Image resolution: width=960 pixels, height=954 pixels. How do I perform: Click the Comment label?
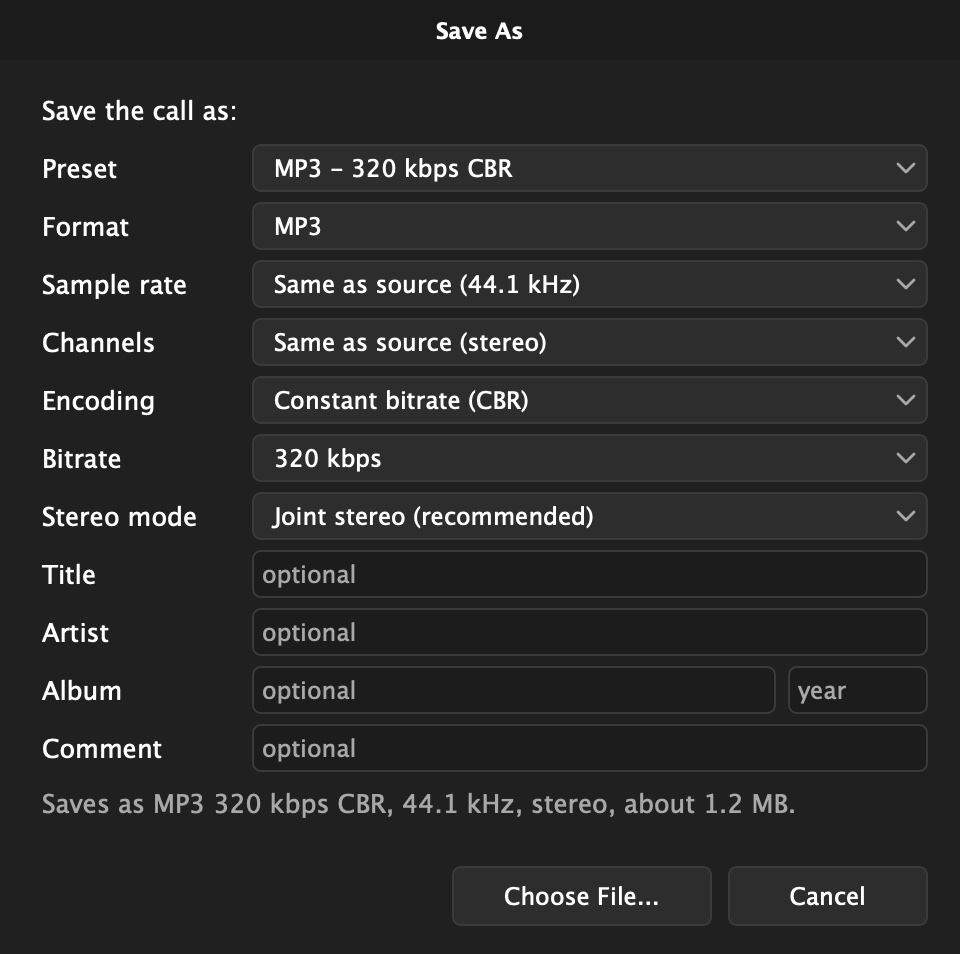pyautogui.click(x=102, y=749)
